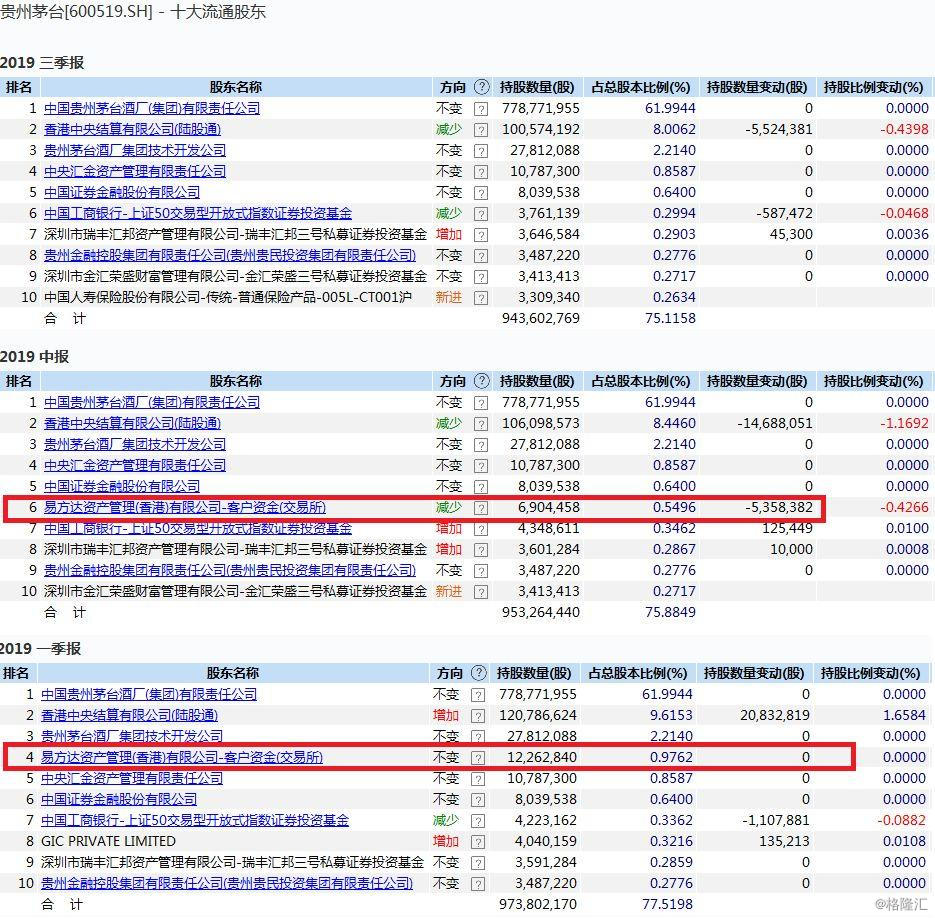Viewport: 935px width, 918px height.
Task: Select total 943,602,769 in 三季报
Action: tap(541, 319)
